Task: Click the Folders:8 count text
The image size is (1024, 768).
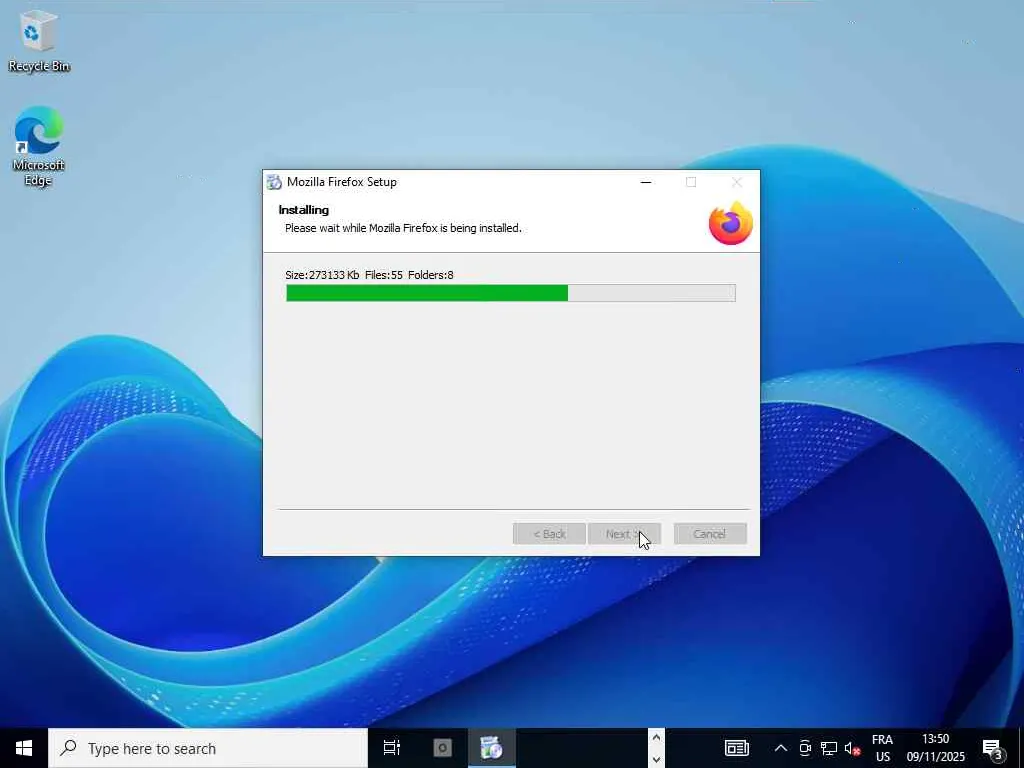Action: coord(430,275)
